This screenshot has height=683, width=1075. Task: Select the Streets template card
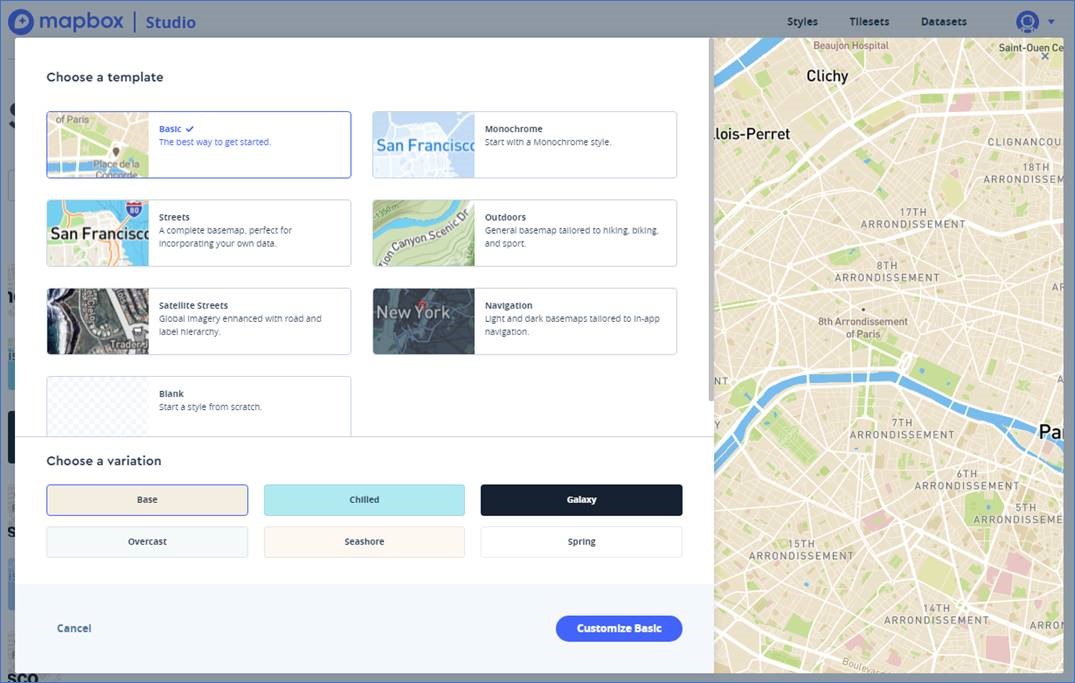pyautogui.click(x=199, y=233)
